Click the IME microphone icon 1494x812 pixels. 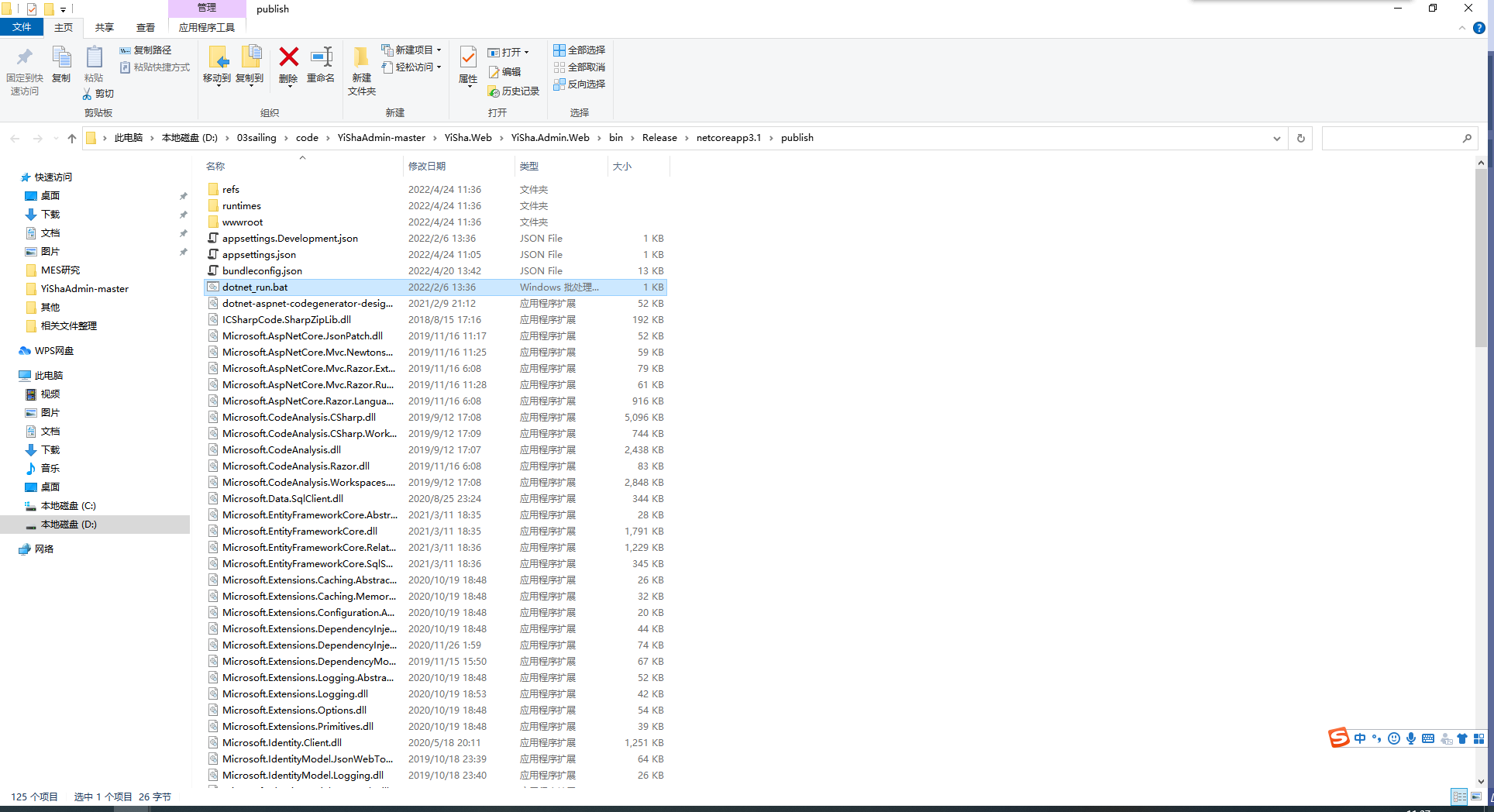pyautogui.click(x=1411, y=738)
